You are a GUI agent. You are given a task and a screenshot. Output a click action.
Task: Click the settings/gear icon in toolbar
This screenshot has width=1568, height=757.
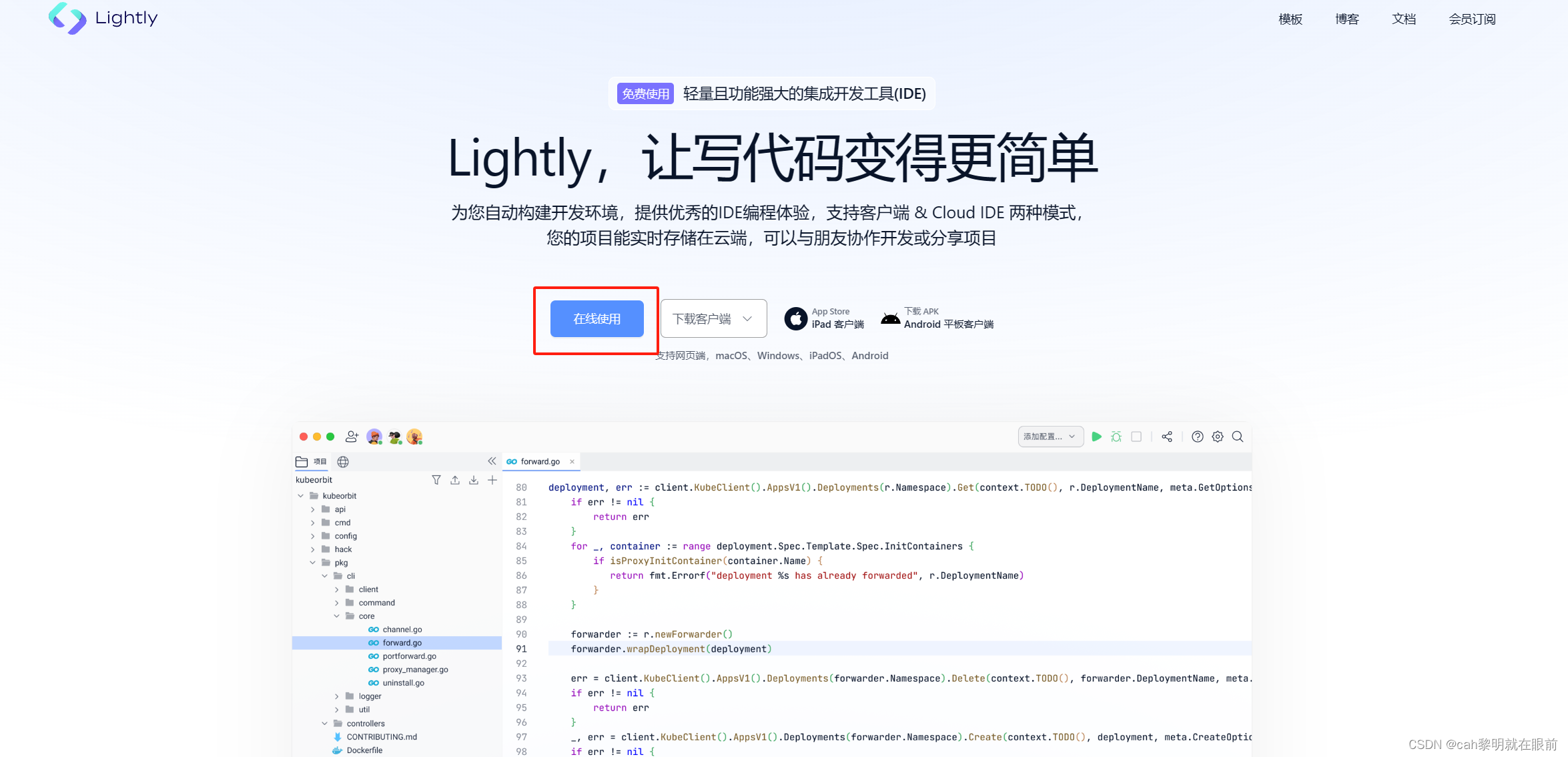[1221, 437]
